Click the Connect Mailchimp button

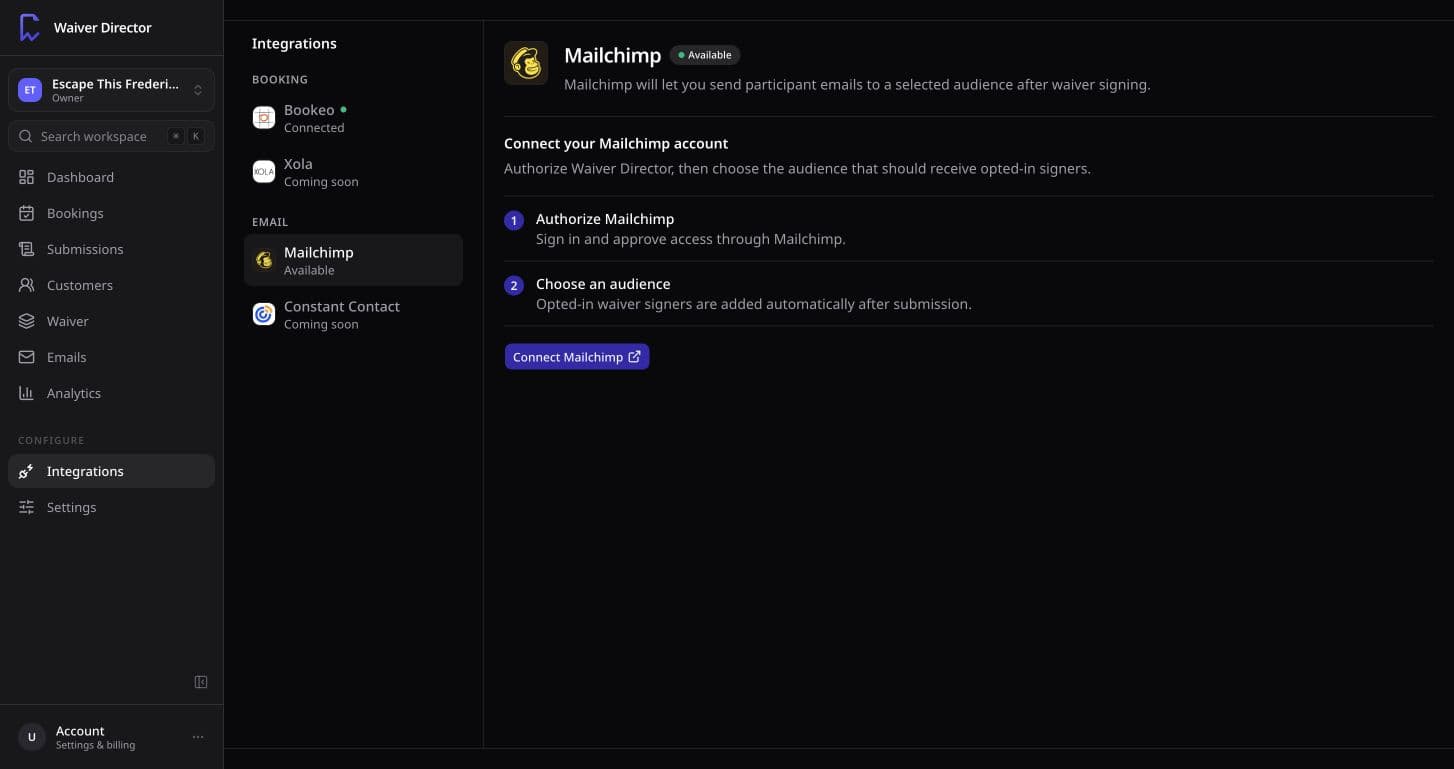coord(577,357)
